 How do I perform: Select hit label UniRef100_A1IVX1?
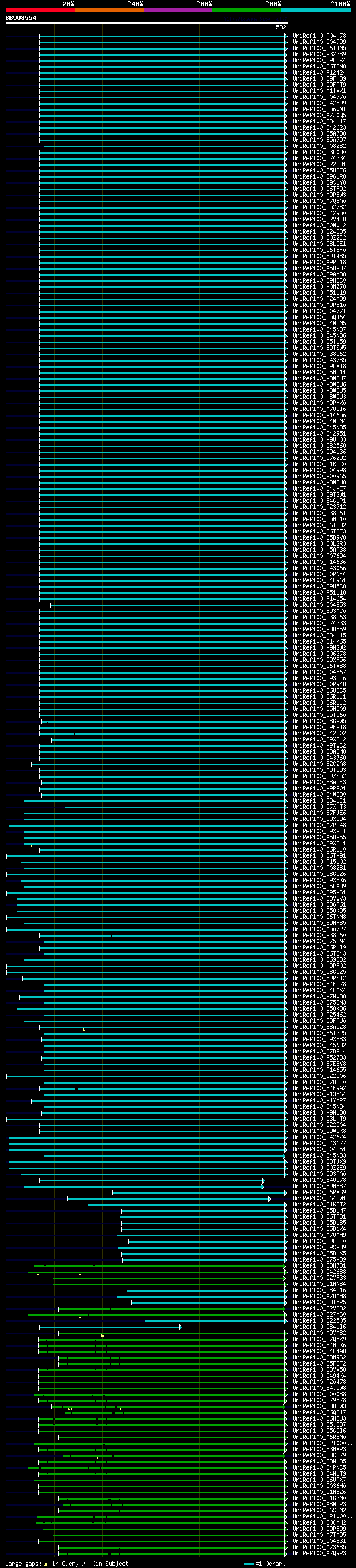319,91
